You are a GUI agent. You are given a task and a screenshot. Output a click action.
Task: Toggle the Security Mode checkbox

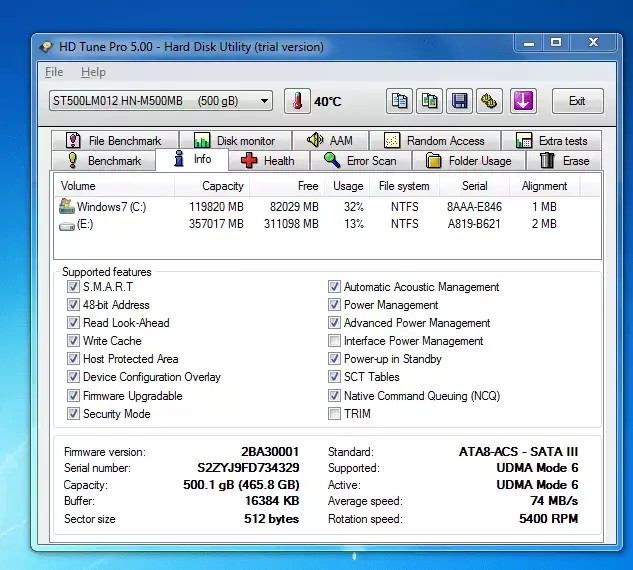[73, 413]
